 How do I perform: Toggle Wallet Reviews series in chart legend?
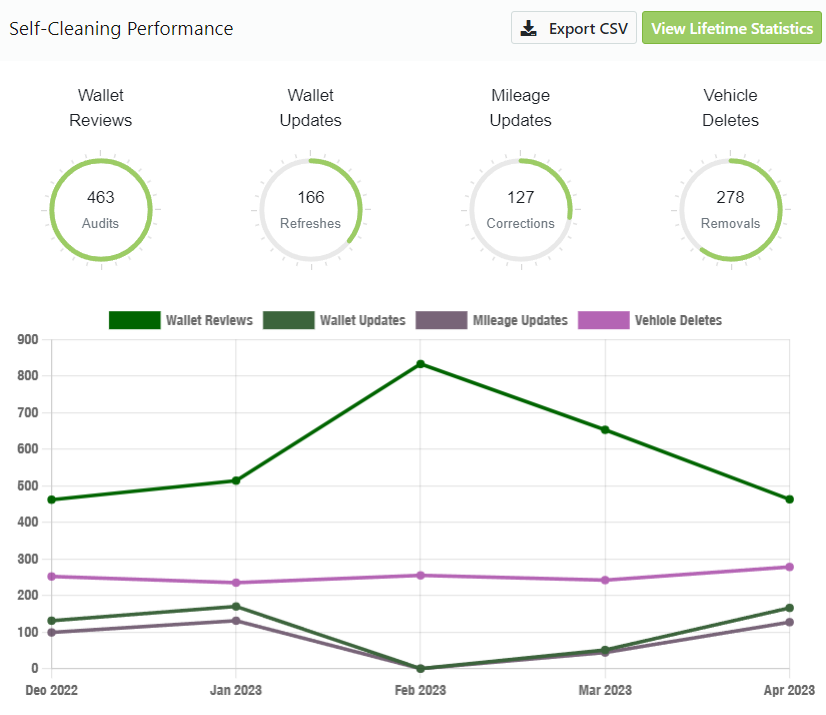click(x=180, y=320)
